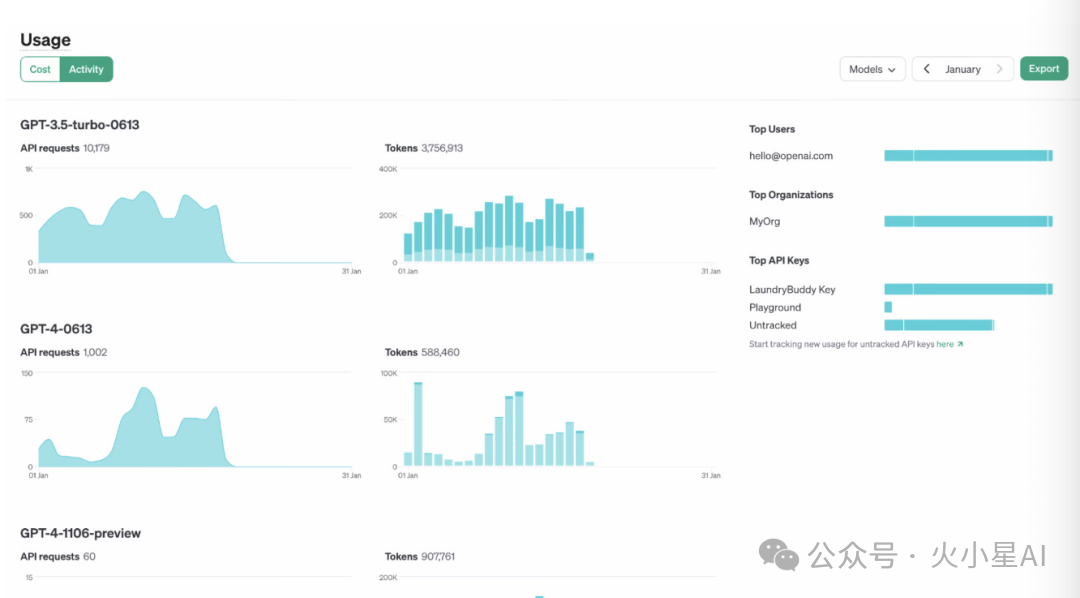Open the 'here' untracked API keys link
This screenshot has height=598, width=1080.
click(945, 344)
